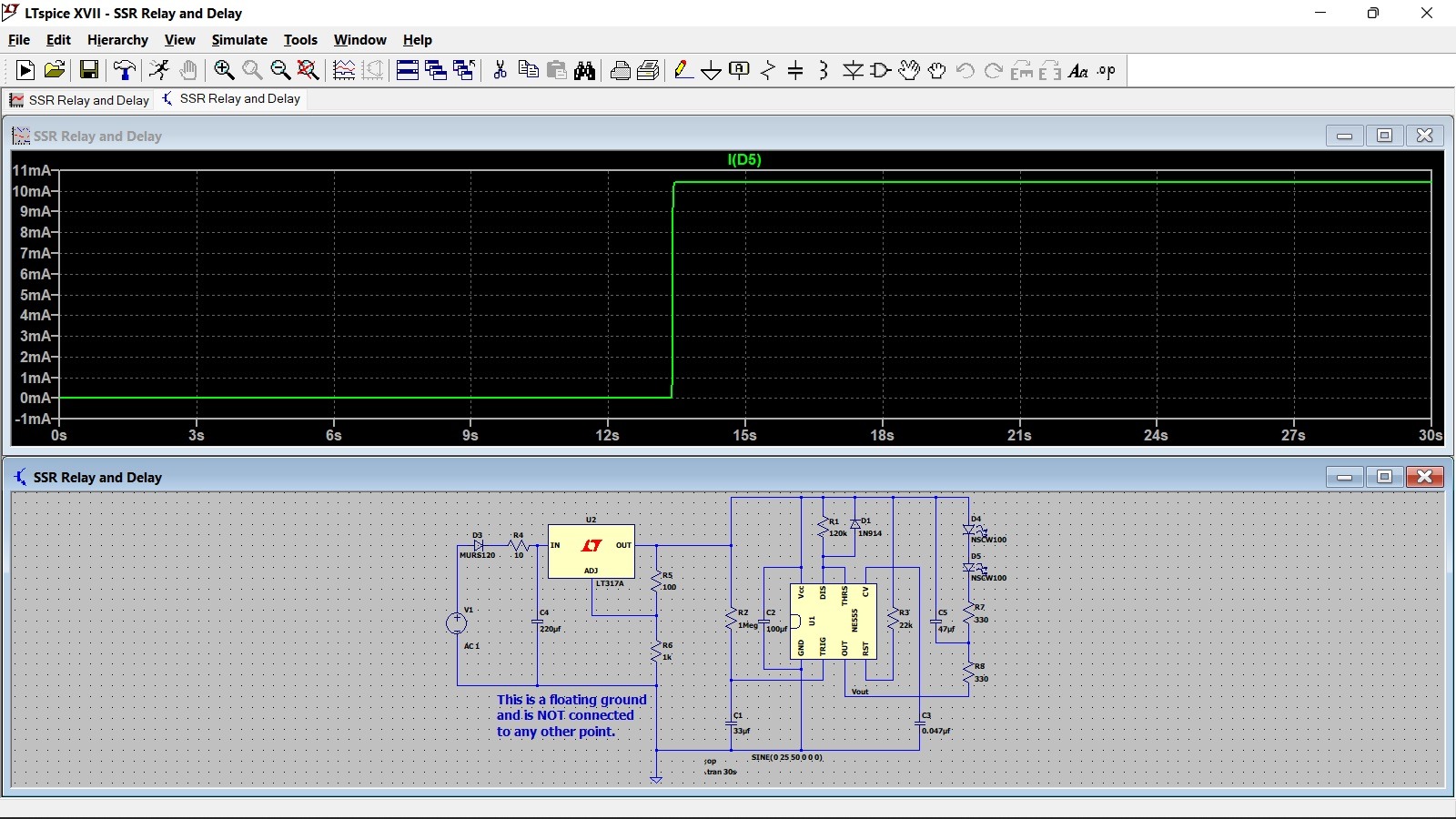This screenshot has width=1456, height=819.
Task: Click the floating ground comment text
Action: [571, 715]
